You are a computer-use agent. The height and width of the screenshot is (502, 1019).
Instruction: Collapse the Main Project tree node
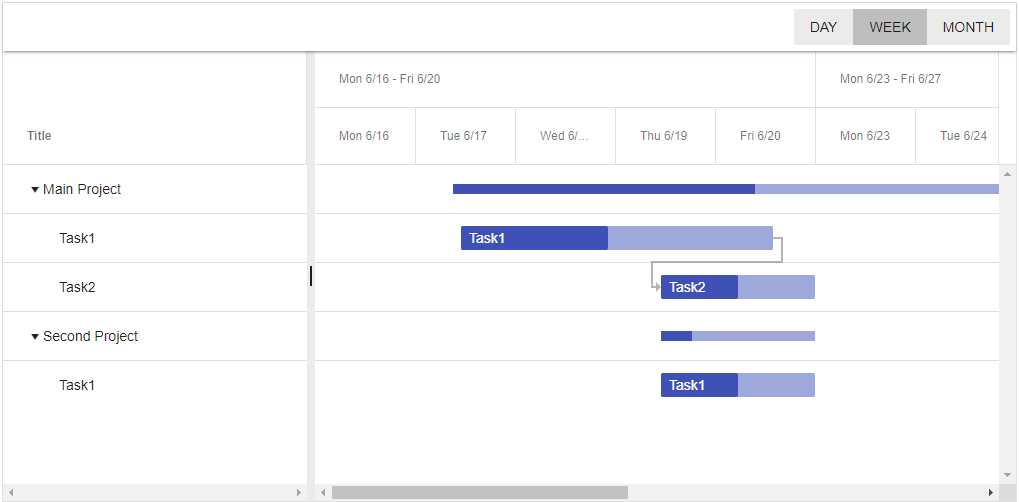[x=35, y=190]
